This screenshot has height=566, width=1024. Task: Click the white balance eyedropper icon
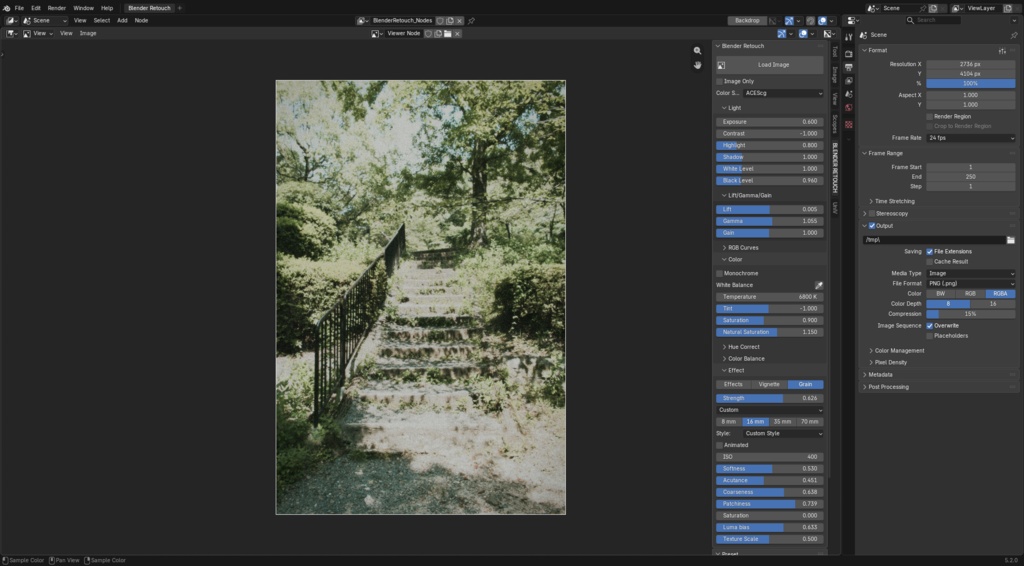coord(819,285)
